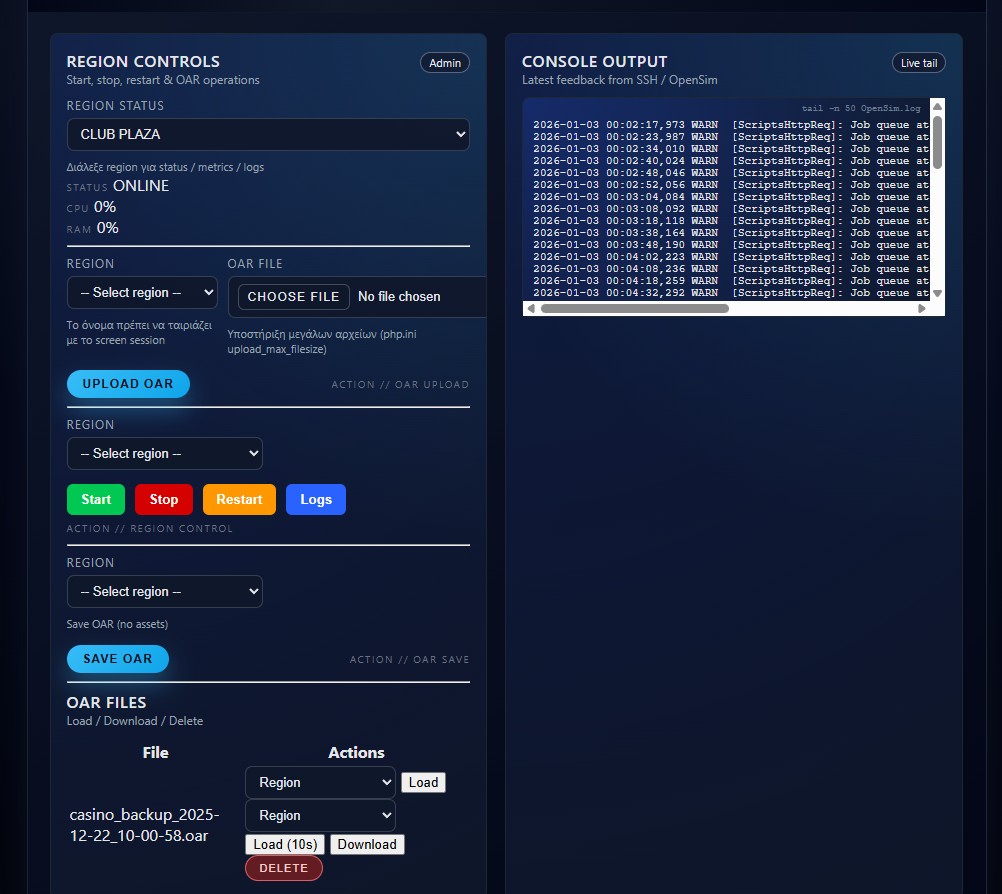This screenshot has height=894, width=1002.
Task: Click the Admin badge
Action: click(445, 63)
